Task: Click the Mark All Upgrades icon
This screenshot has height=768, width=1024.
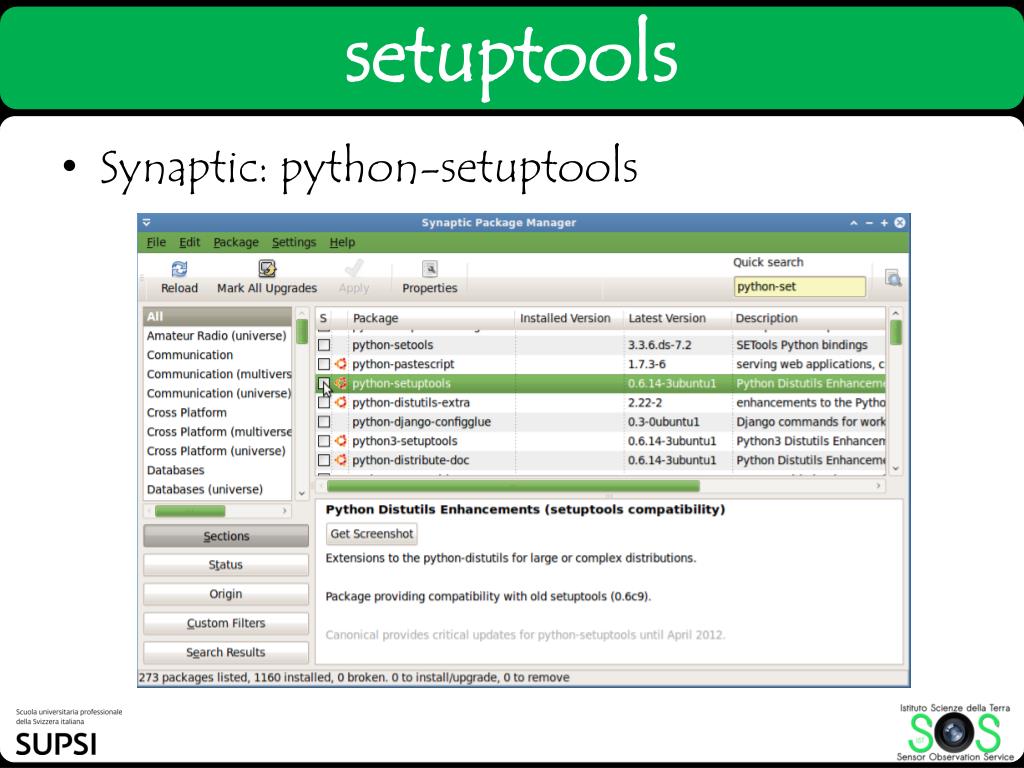Action: tap(267, 268)
